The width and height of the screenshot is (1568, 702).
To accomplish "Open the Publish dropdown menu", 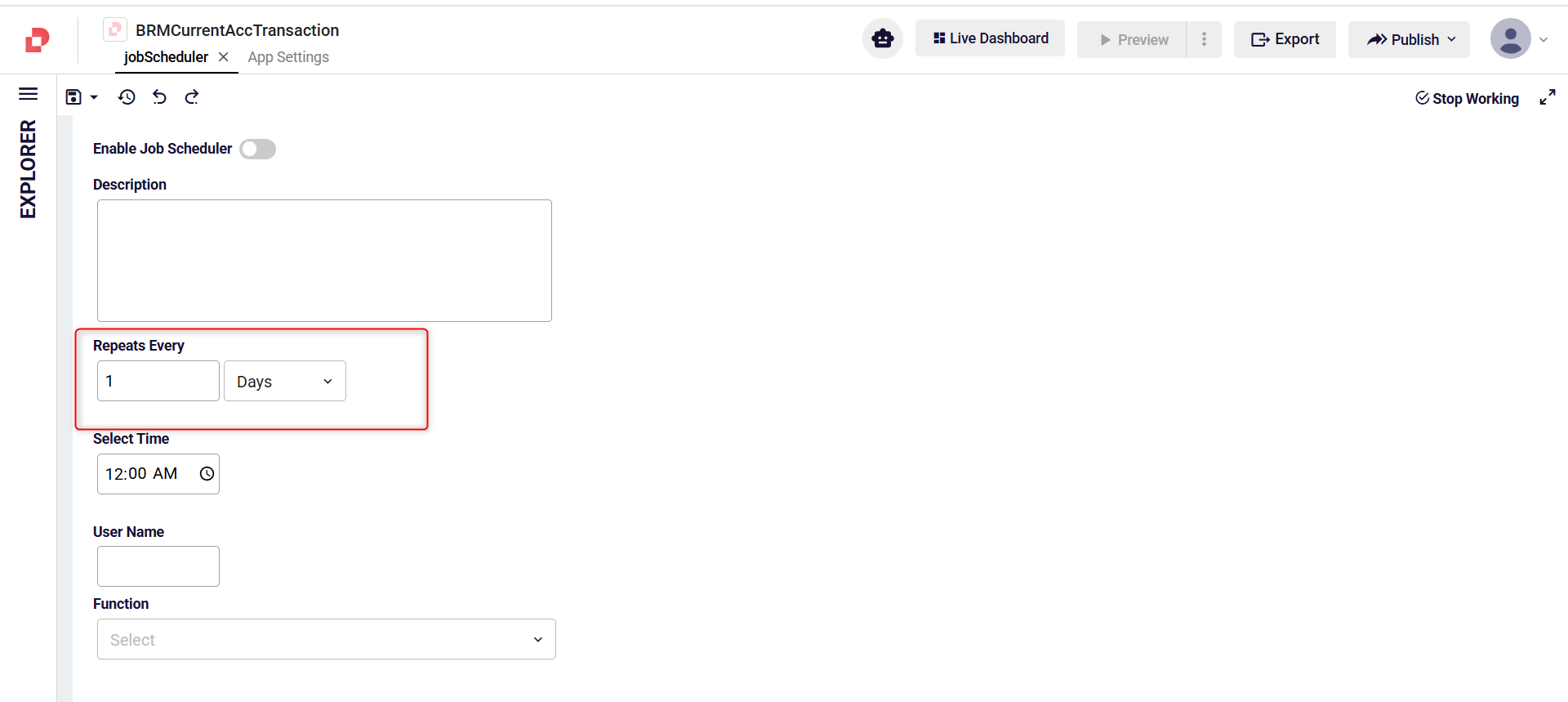I will [x=1409, y=39].
